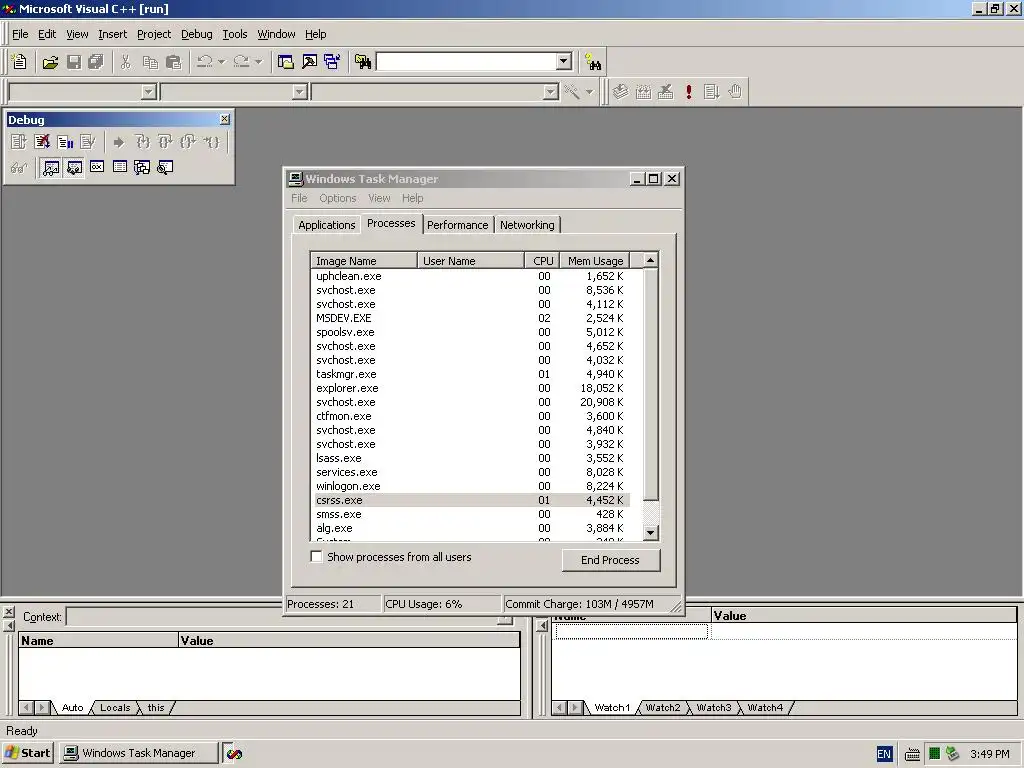Click the Undo arrow icon
The width and height of the screenshot is (1024, 768).
point(204,62)
